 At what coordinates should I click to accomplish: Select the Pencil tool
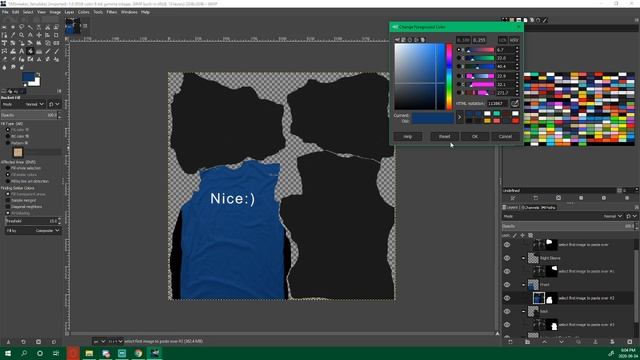click(47, 51)
